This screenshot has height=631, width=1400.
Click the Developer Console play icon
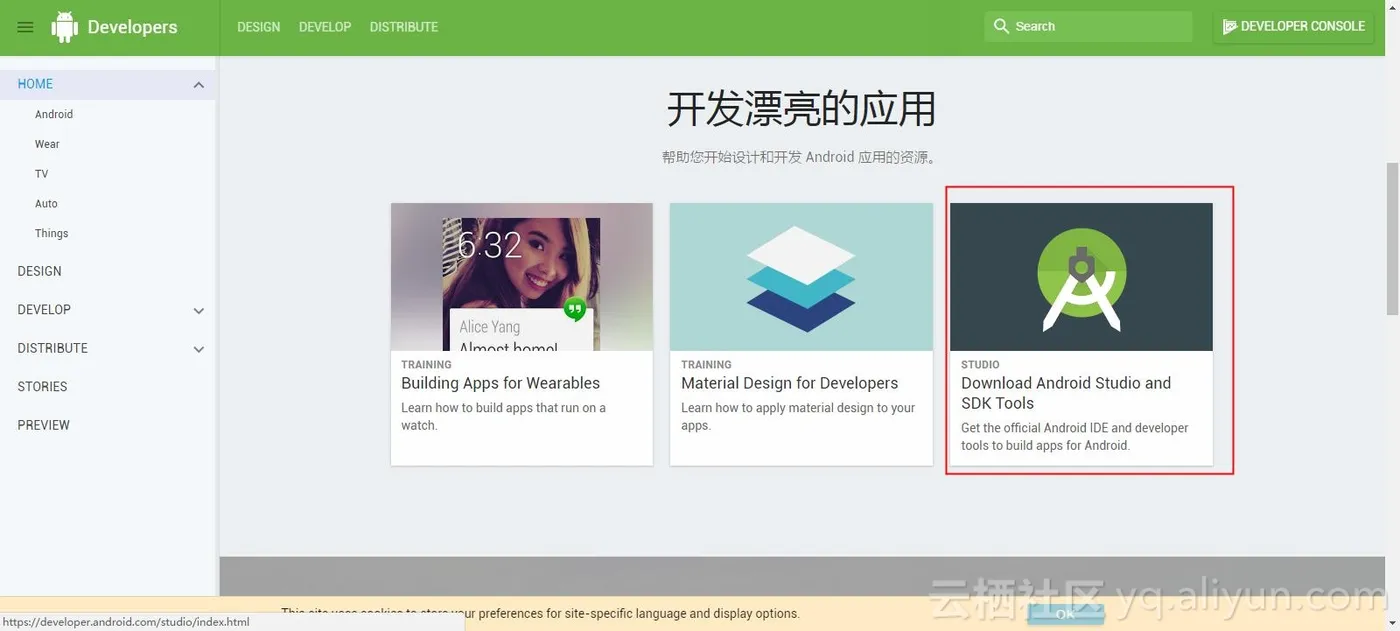(x=1230, y=27)
